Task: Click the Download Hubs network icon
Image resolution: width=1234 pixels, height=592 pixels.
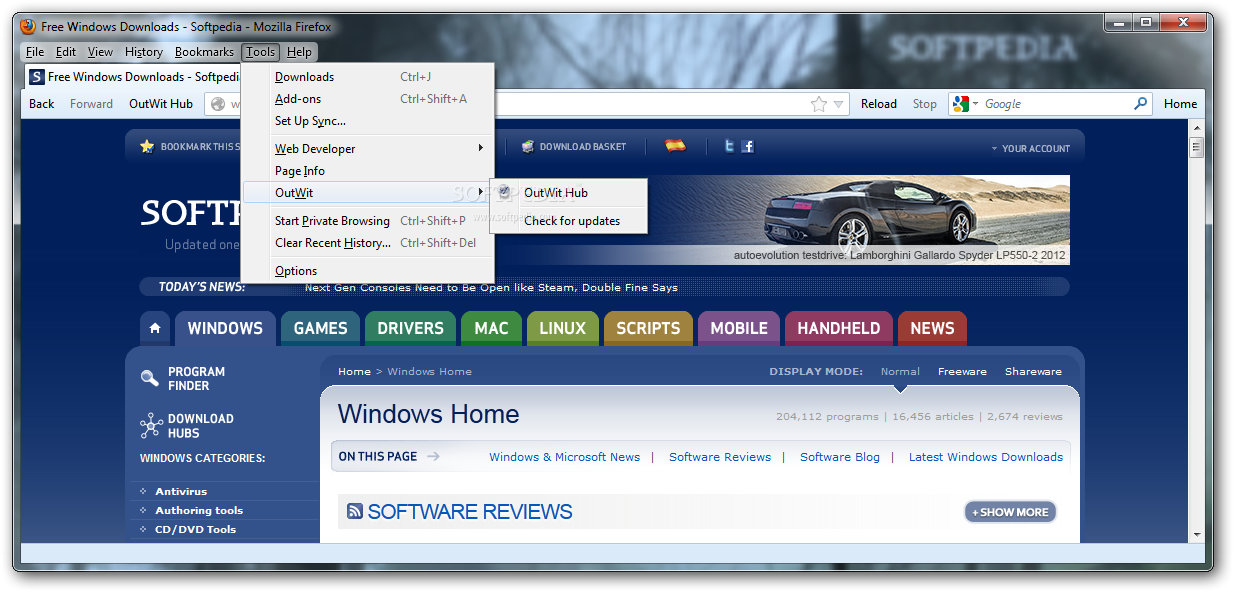Action: point(151,426)
